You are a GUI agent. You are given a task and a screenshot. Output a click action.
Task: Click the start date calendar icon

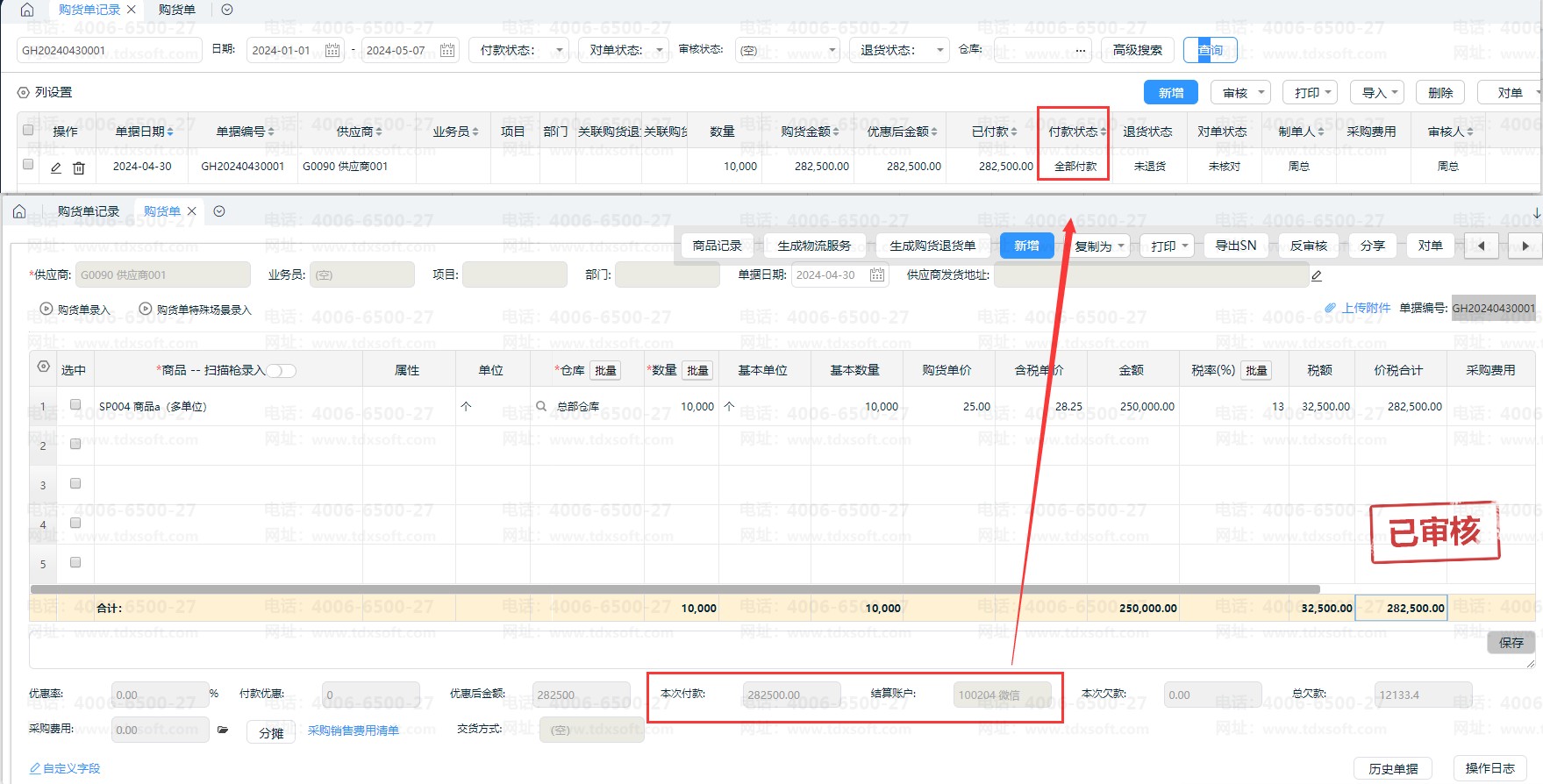[332, 50]
